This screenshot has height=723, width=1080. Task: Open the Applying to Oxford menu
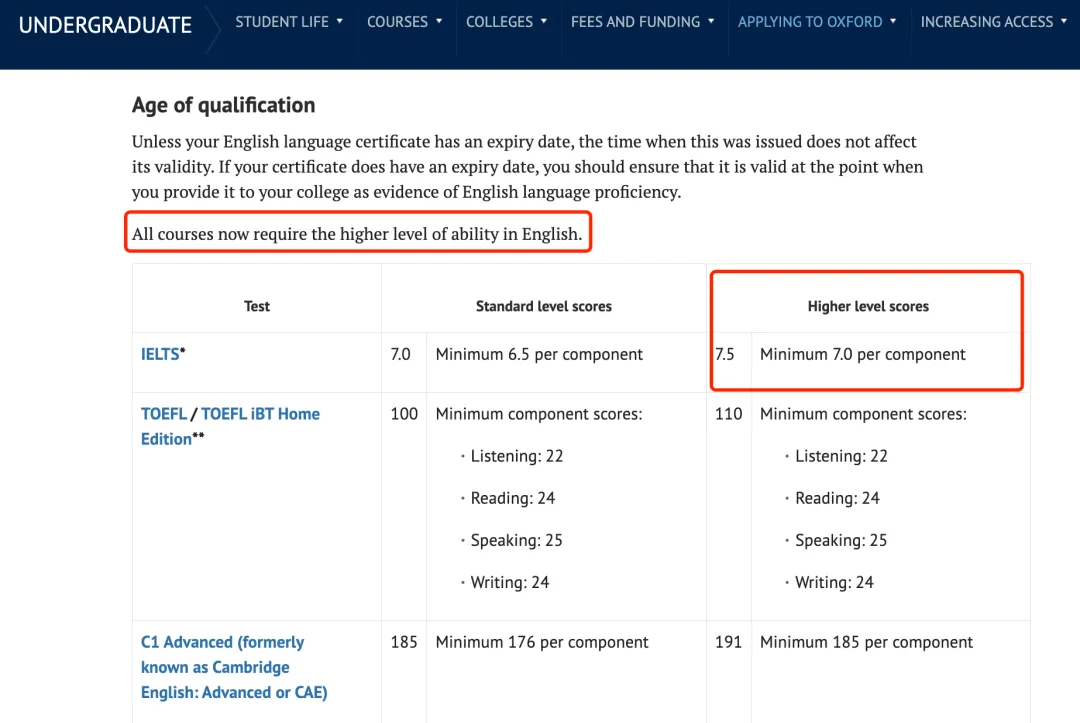click(817, 22)
